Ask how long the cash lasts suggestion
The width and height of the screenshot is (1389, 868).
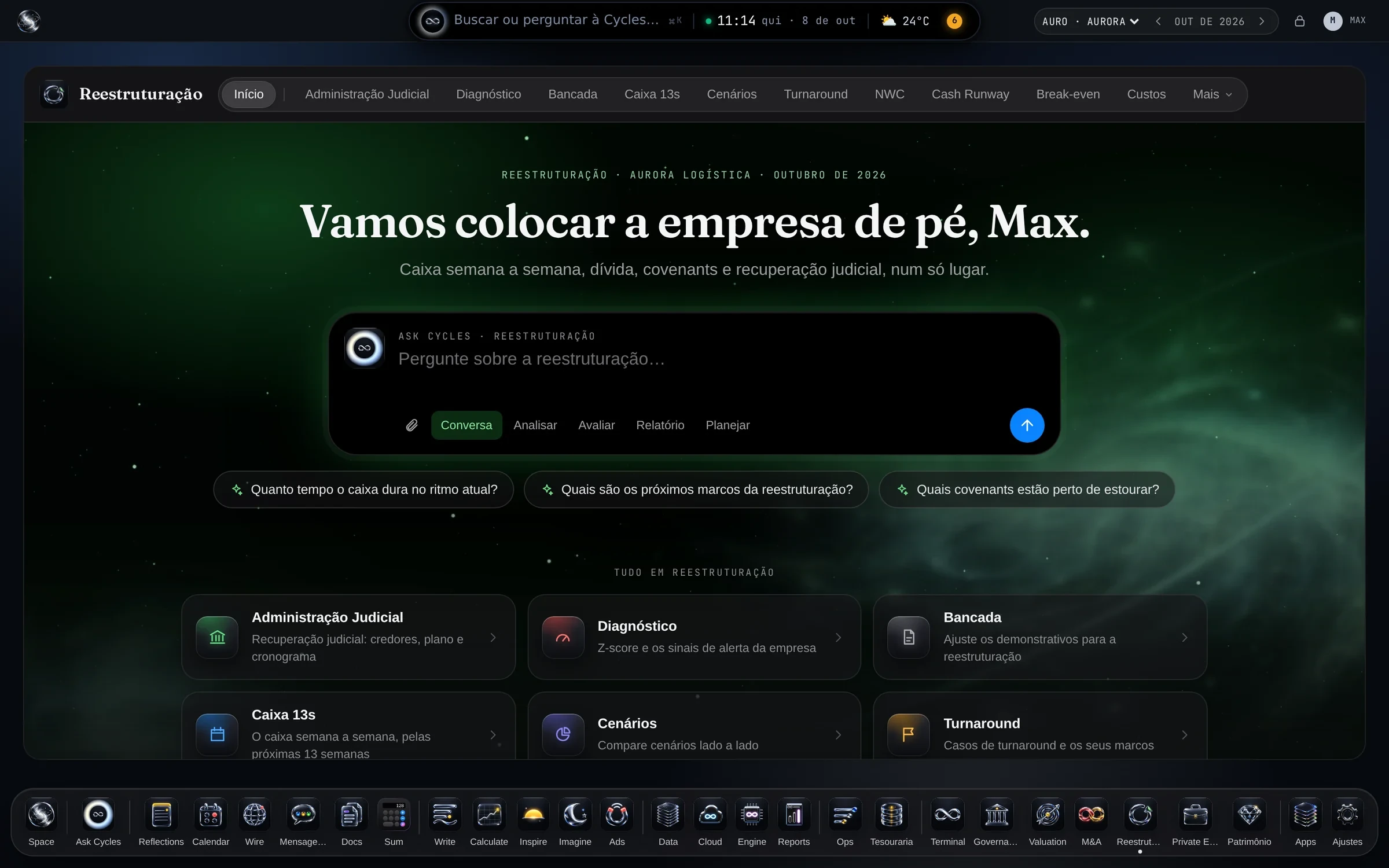click(363, 490)
